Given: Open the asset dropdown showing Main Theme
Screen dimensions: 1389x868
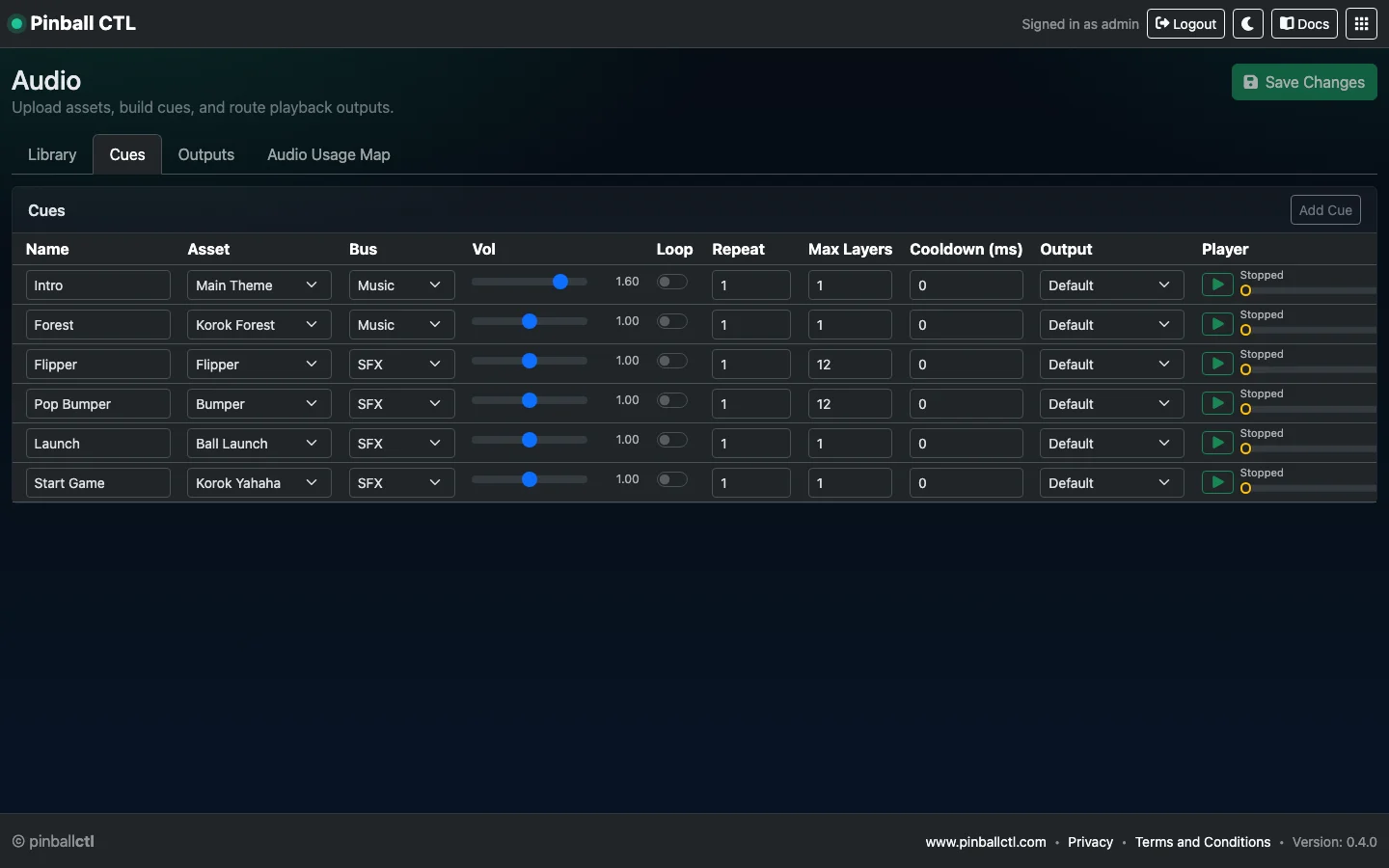Looking at the screenshot, I should [x=258, y=285].
